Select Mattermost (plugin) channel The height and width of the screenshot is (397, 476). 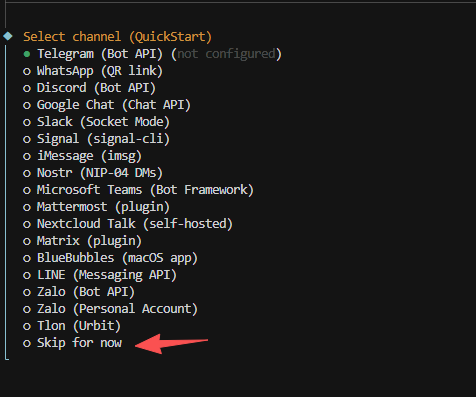click(96, 207)
